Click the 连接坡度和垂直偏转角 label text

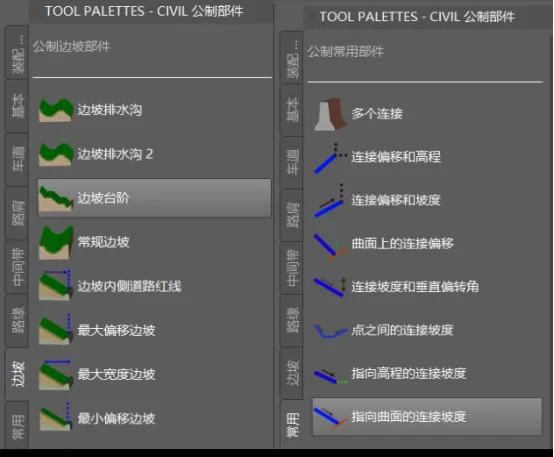(415, 287)
